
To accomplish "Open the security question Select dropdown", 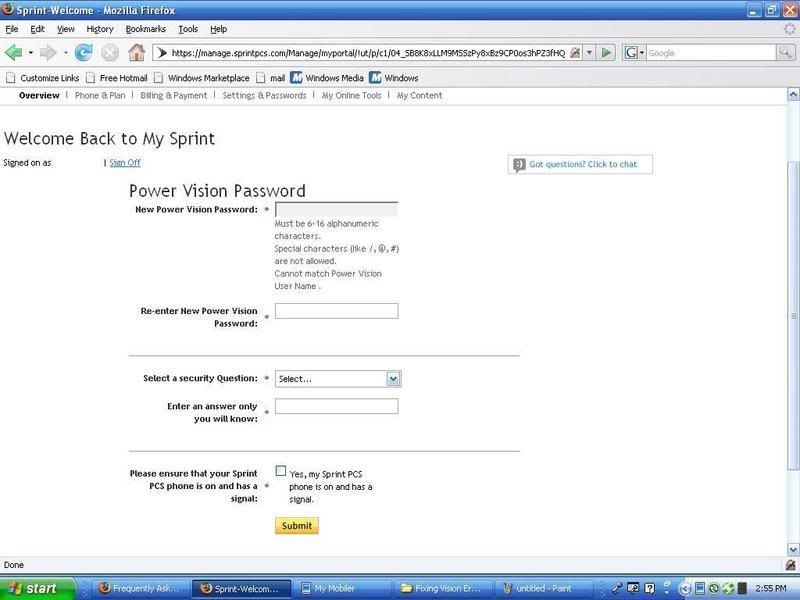I will point(393,379).
